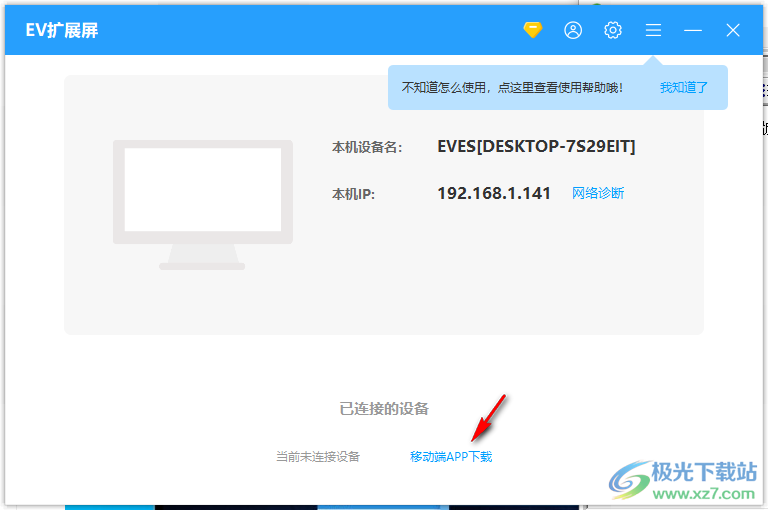Click the monitor illustration thumbnail
This screenshot has width=768, height=510.
[203, 205]
